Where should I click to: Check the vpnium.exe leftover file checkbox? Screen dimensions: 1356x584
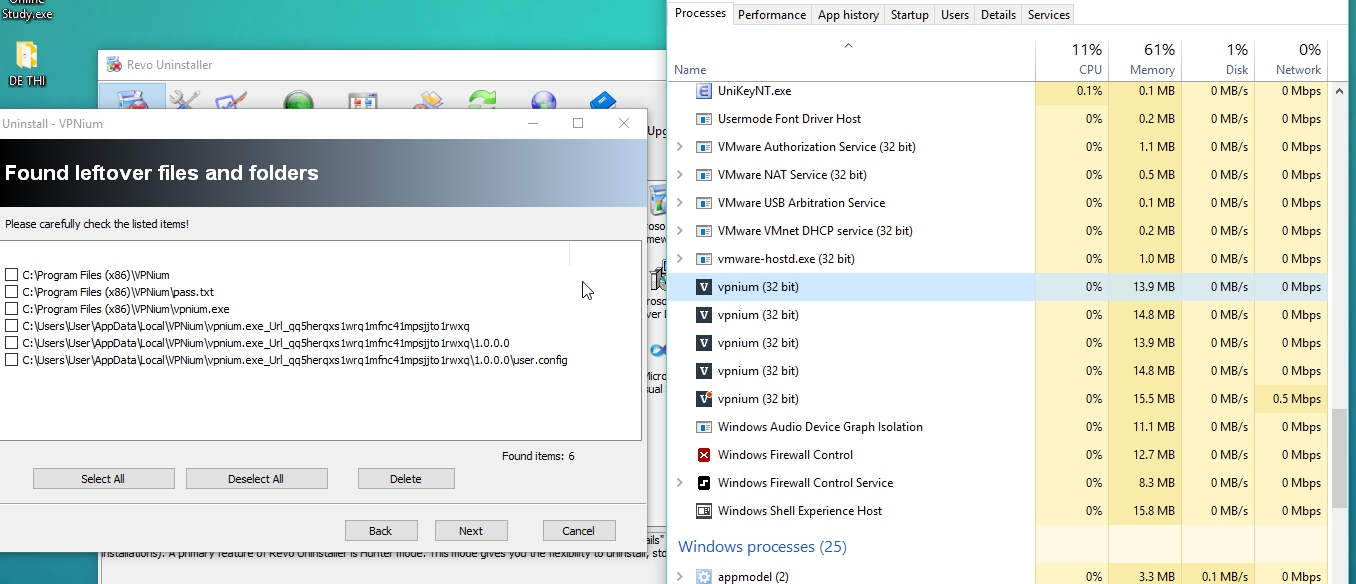click(x=11, y=309)
